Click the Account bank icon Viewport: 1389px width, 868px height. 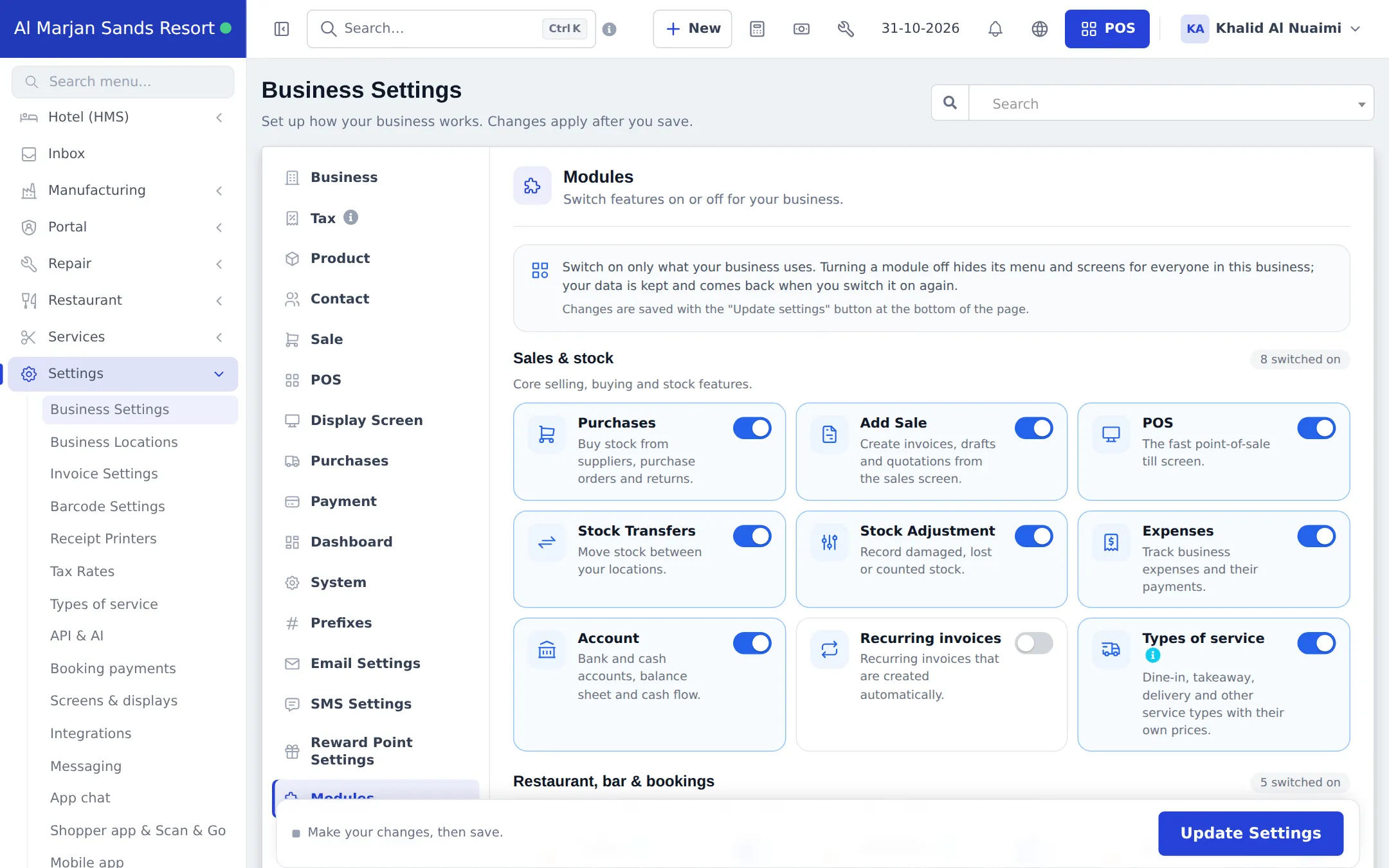click(x=547, y=650)
